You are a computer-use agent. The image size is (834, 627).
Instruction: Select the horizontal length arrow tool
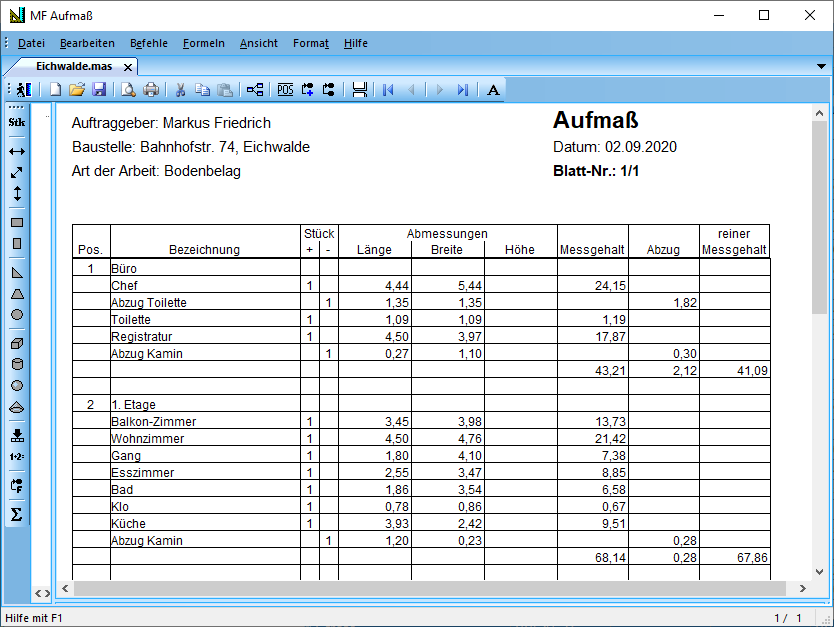coord(17,151)
